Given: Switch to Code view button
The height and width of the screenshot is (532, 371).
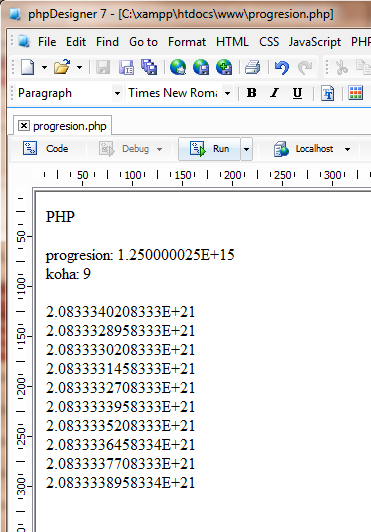Looking at the screenshot, I should (46, 148).
